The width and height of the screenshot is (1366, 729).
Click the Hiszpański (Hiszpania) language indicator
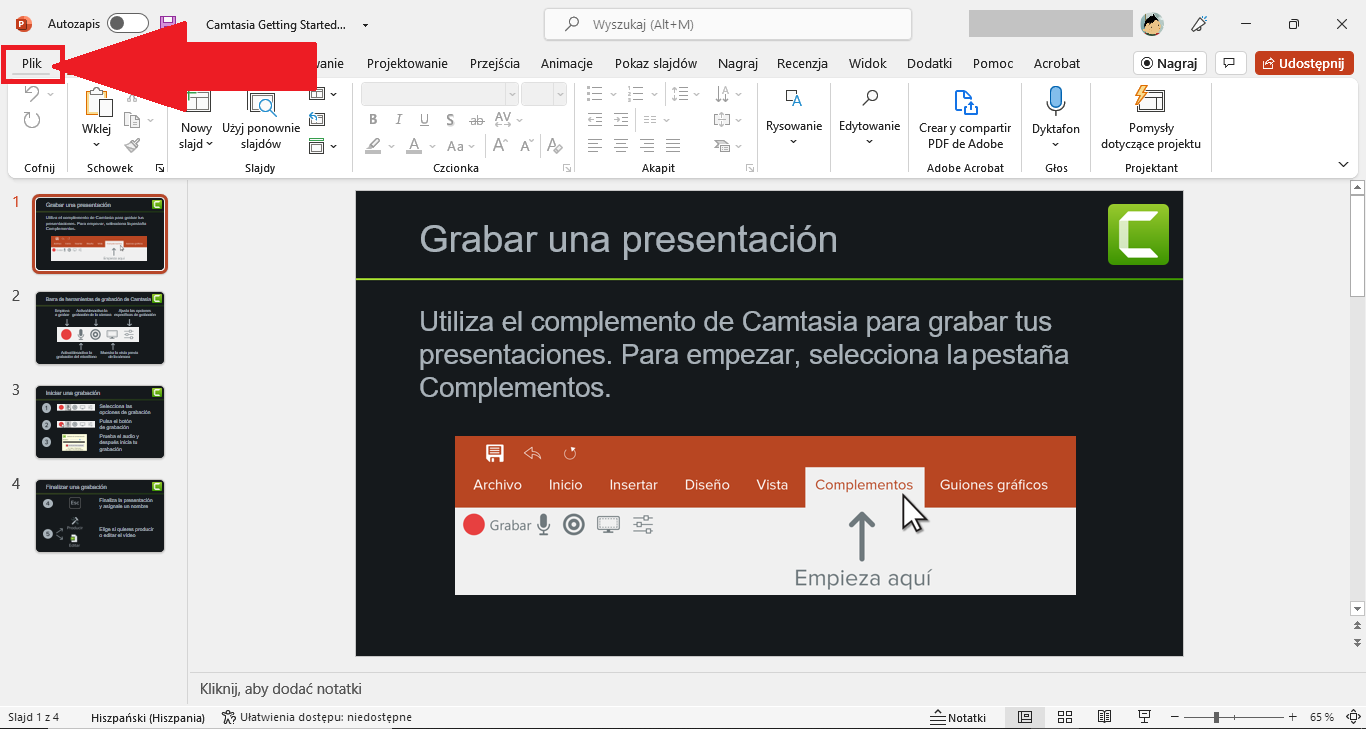[148, 717]
